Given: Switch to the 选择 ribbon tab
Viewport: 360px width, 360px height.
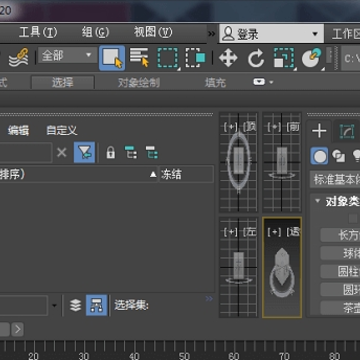Looking at the screenshot, I should 63,82.
